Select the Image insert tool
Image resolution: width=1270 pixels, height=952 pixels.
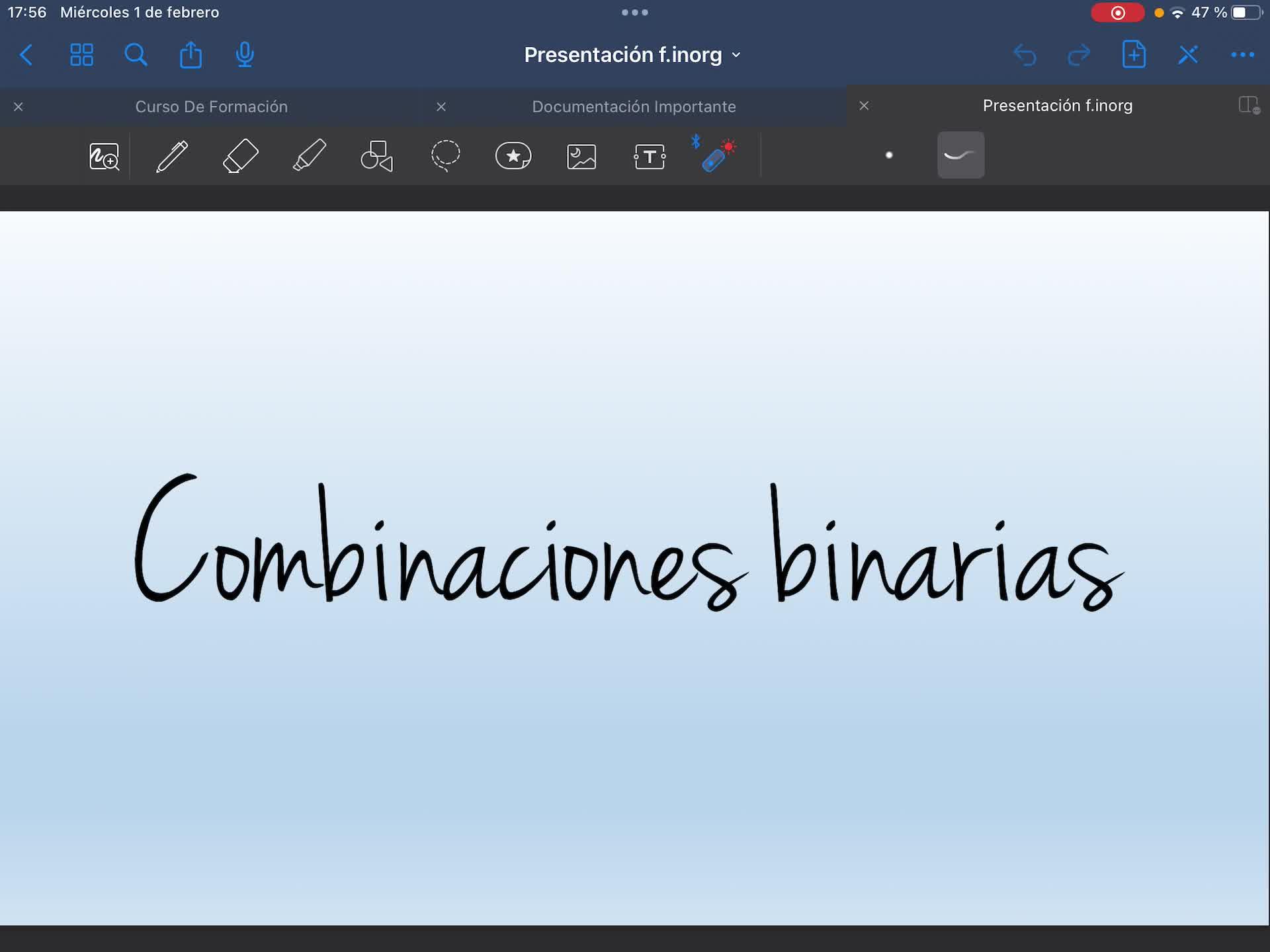[581, 157]
